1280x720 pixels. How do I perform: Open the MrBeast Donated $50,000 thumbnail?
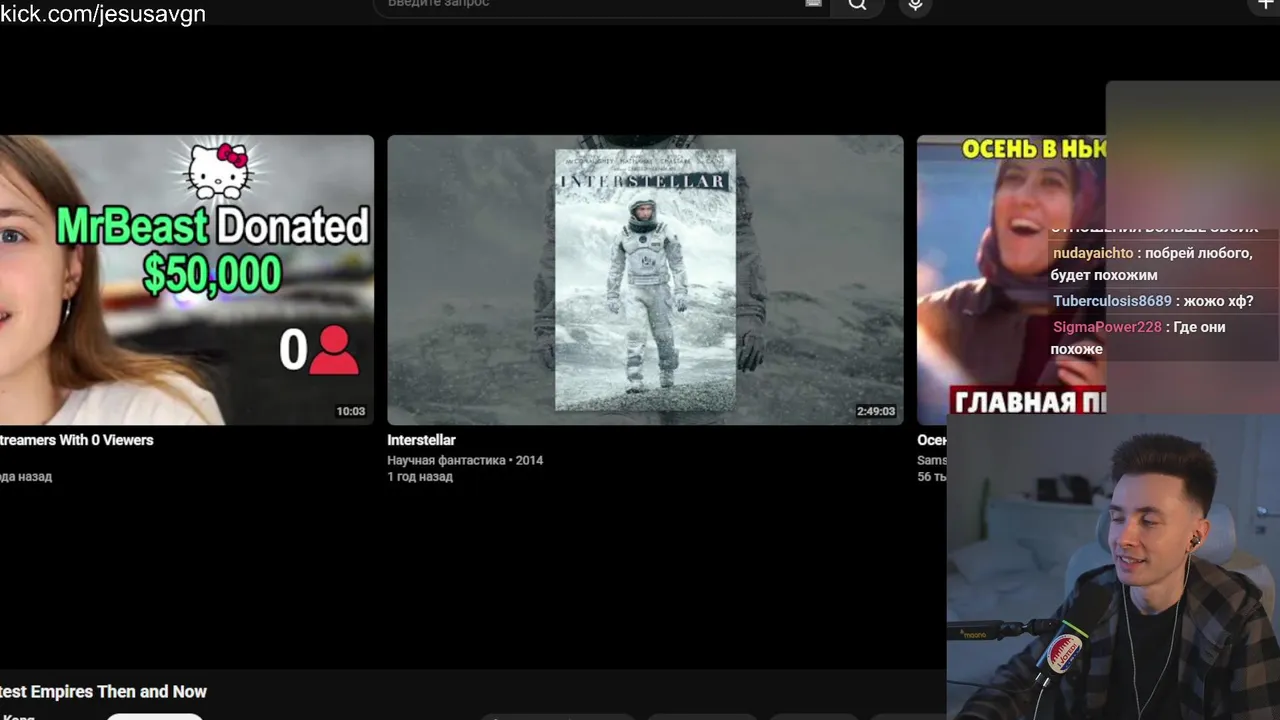coord(187,280)
